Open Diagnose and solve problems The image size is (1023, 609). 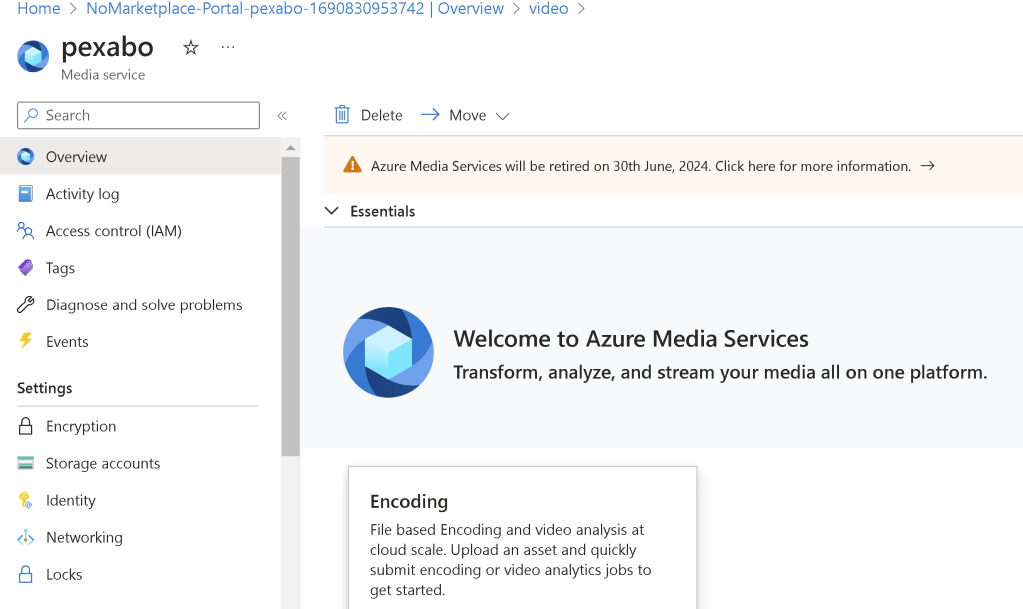pyautogui.click(x=140, y=305)
